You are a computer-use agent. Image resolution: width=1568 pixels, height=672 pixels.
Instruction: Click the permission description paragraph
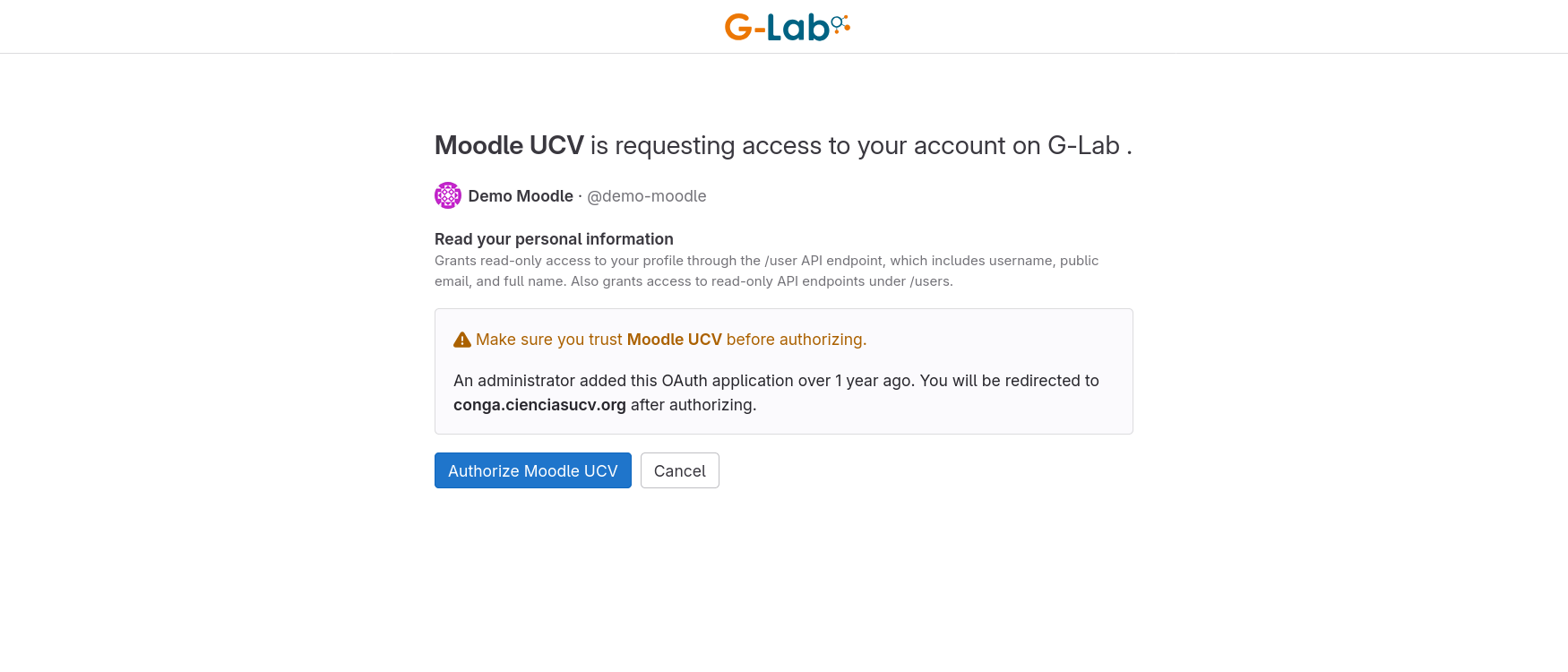click(766, 270)
